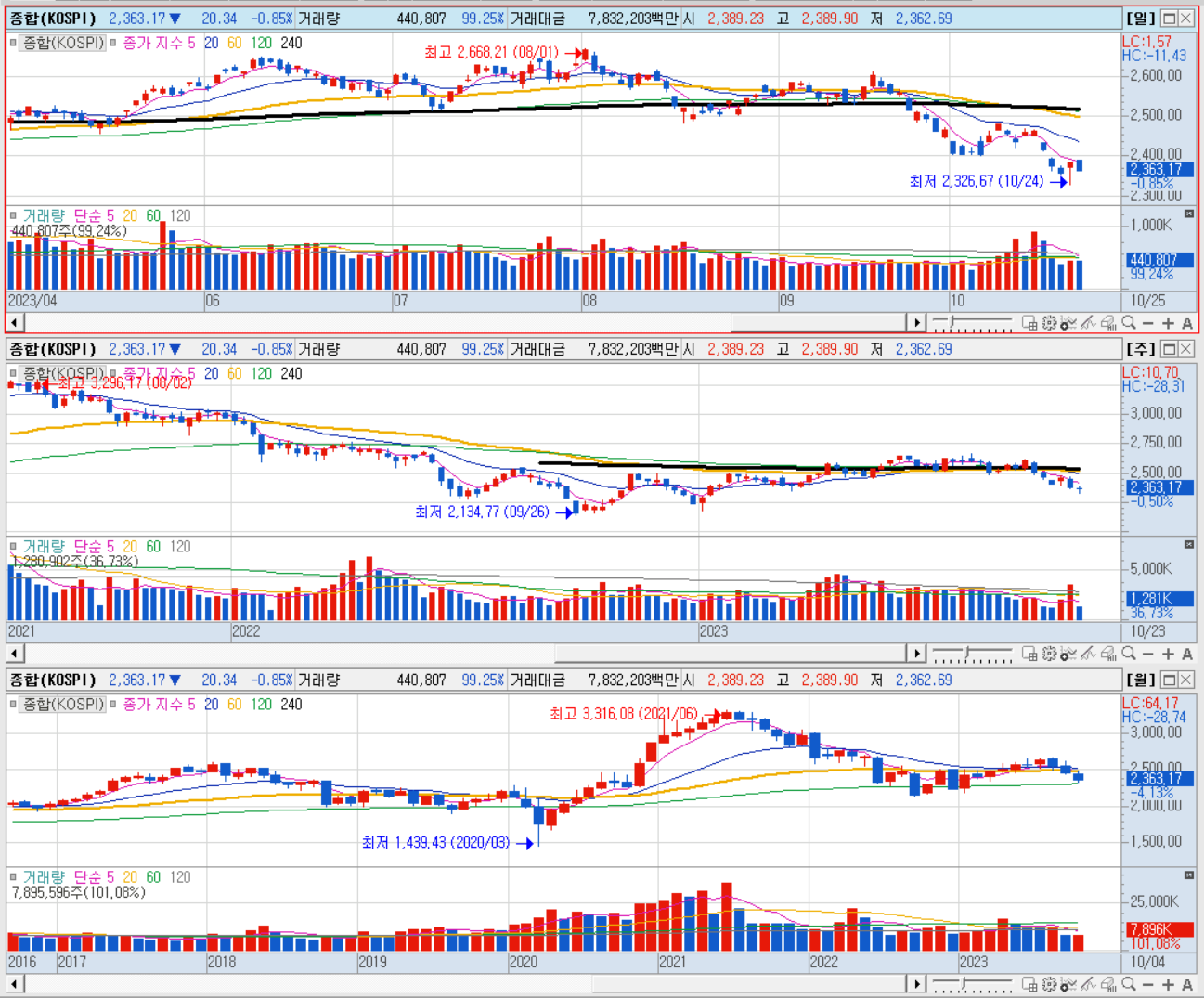Viewport: 1204px width, 998px height.
Task: Click the '최저 2,326.67 (10/24)' low label
Action: [977, 182]
